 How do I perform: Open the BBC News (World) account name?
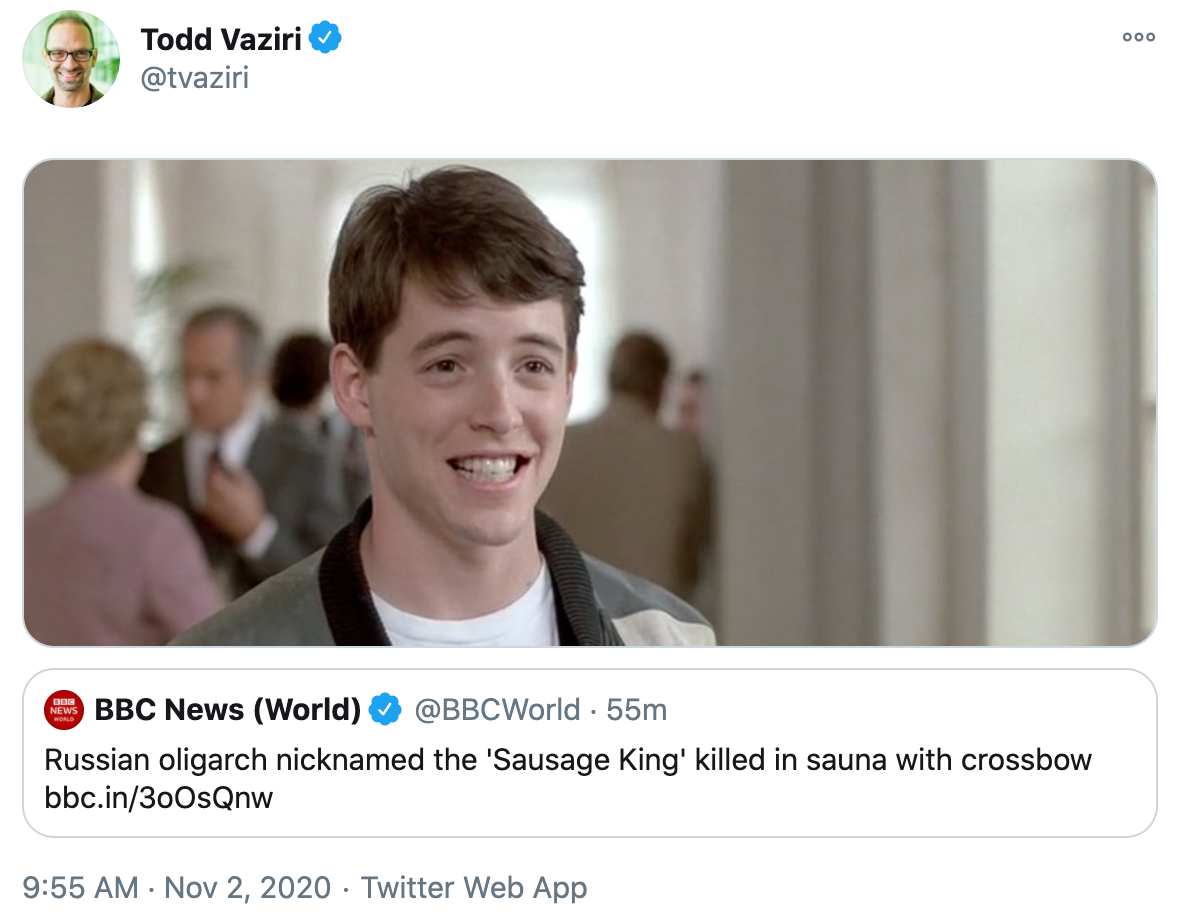[227, 709]
